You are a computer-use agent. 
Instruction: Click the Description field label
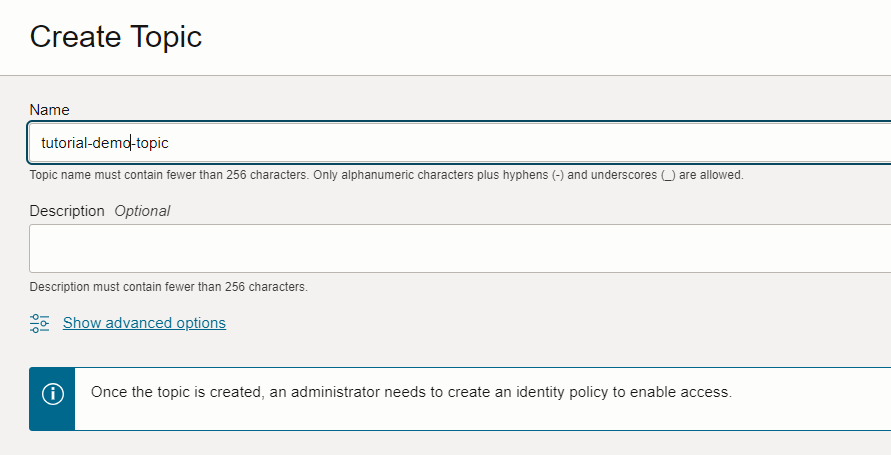[67, 211]
